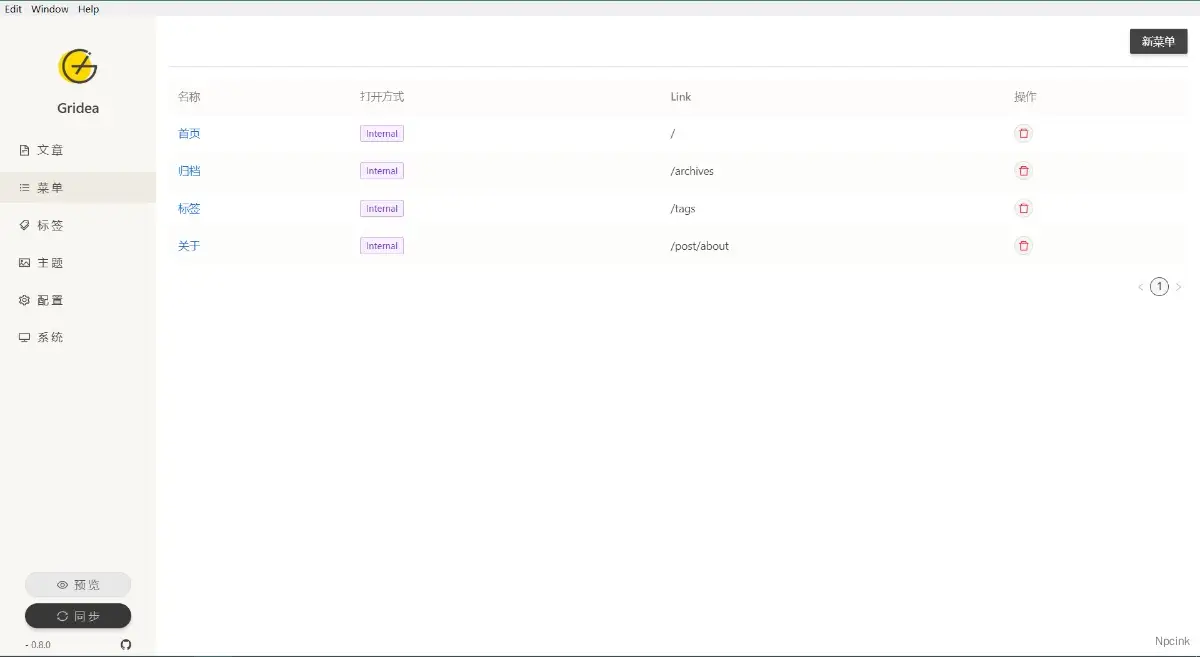Screen dimensions: 1200x657
Task: Remove the 关于 menu using trash icon
Action: point(1023,246)
